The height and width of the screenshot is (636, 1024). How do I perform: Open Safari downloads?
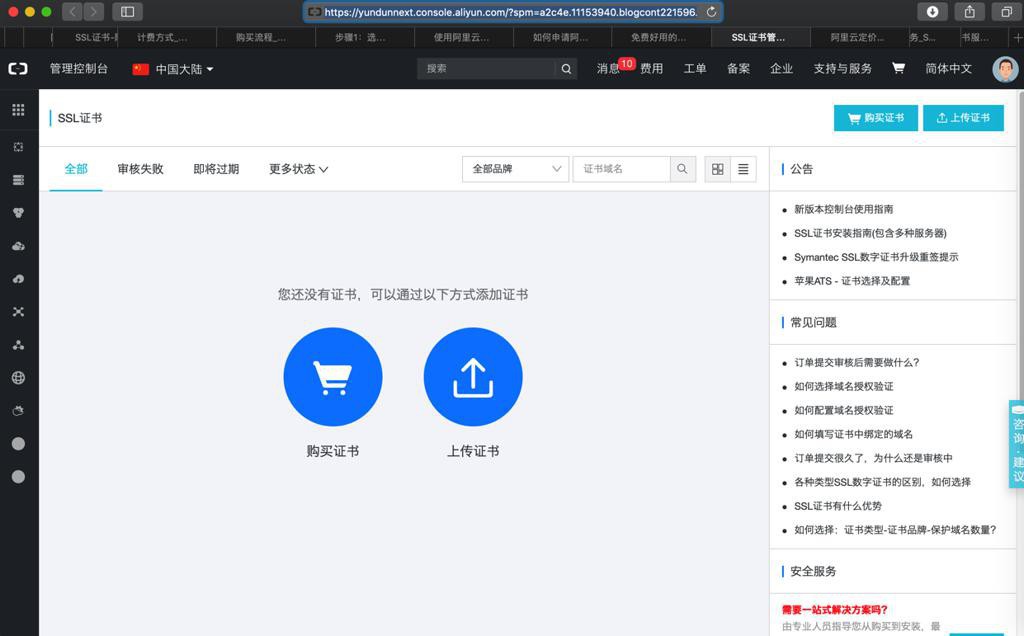tap(933, 12)
